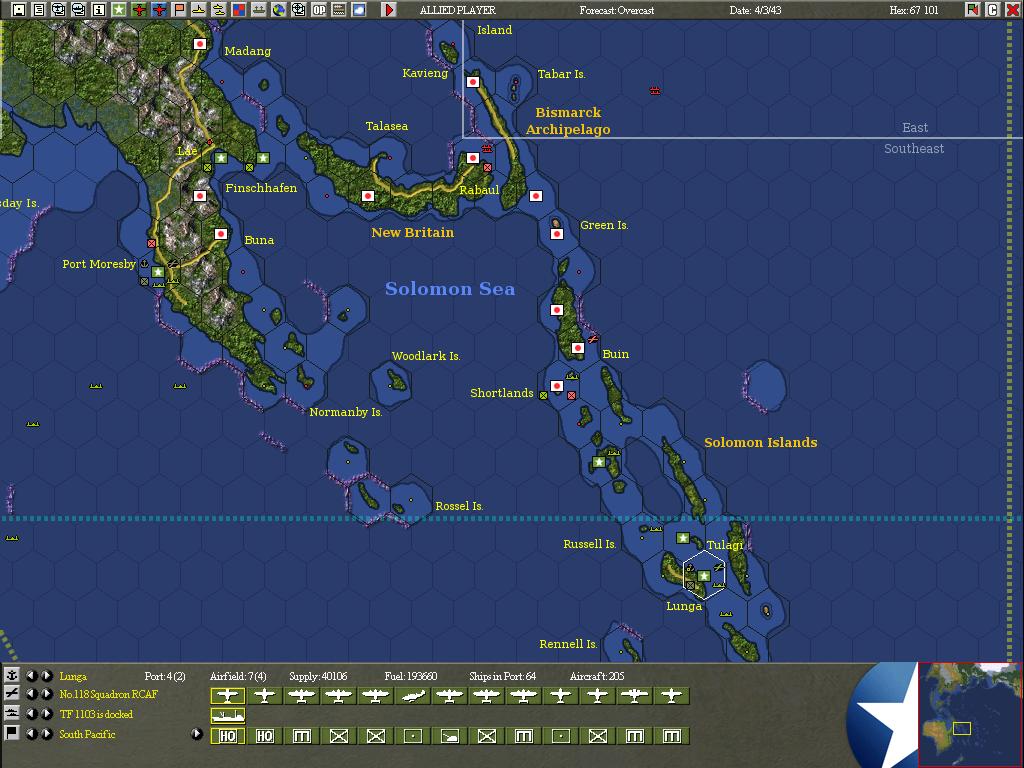
Task: Open the white star on green toolbar icon
Action: click(119, 10)
